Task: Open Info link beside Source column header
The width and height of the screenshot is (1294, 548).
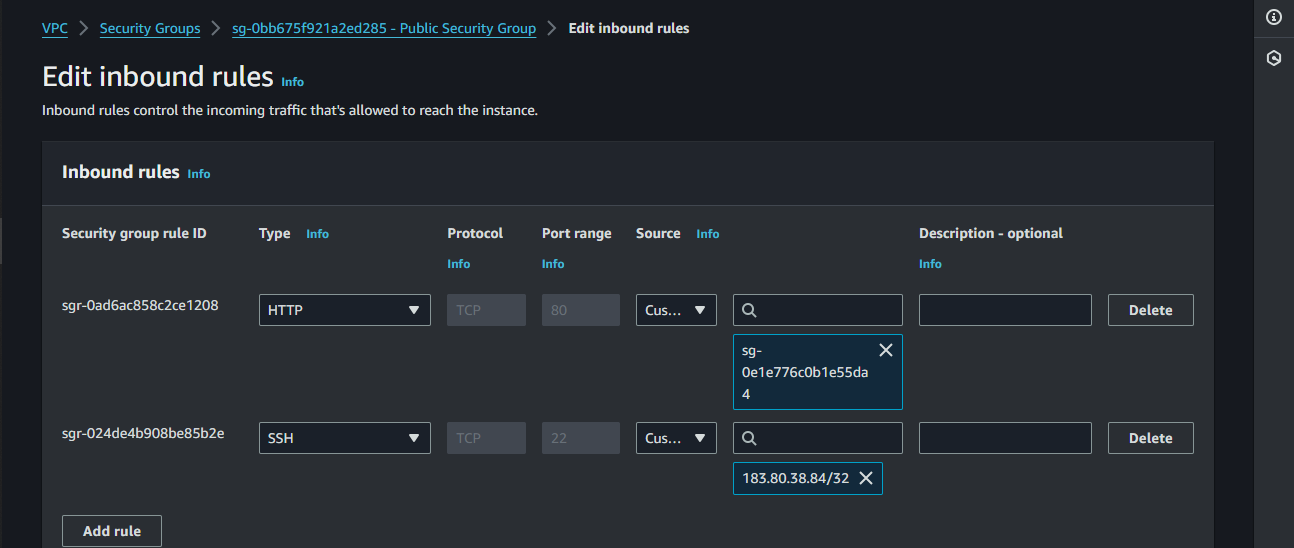Action: pyautogui.click(x=707, y=233)
